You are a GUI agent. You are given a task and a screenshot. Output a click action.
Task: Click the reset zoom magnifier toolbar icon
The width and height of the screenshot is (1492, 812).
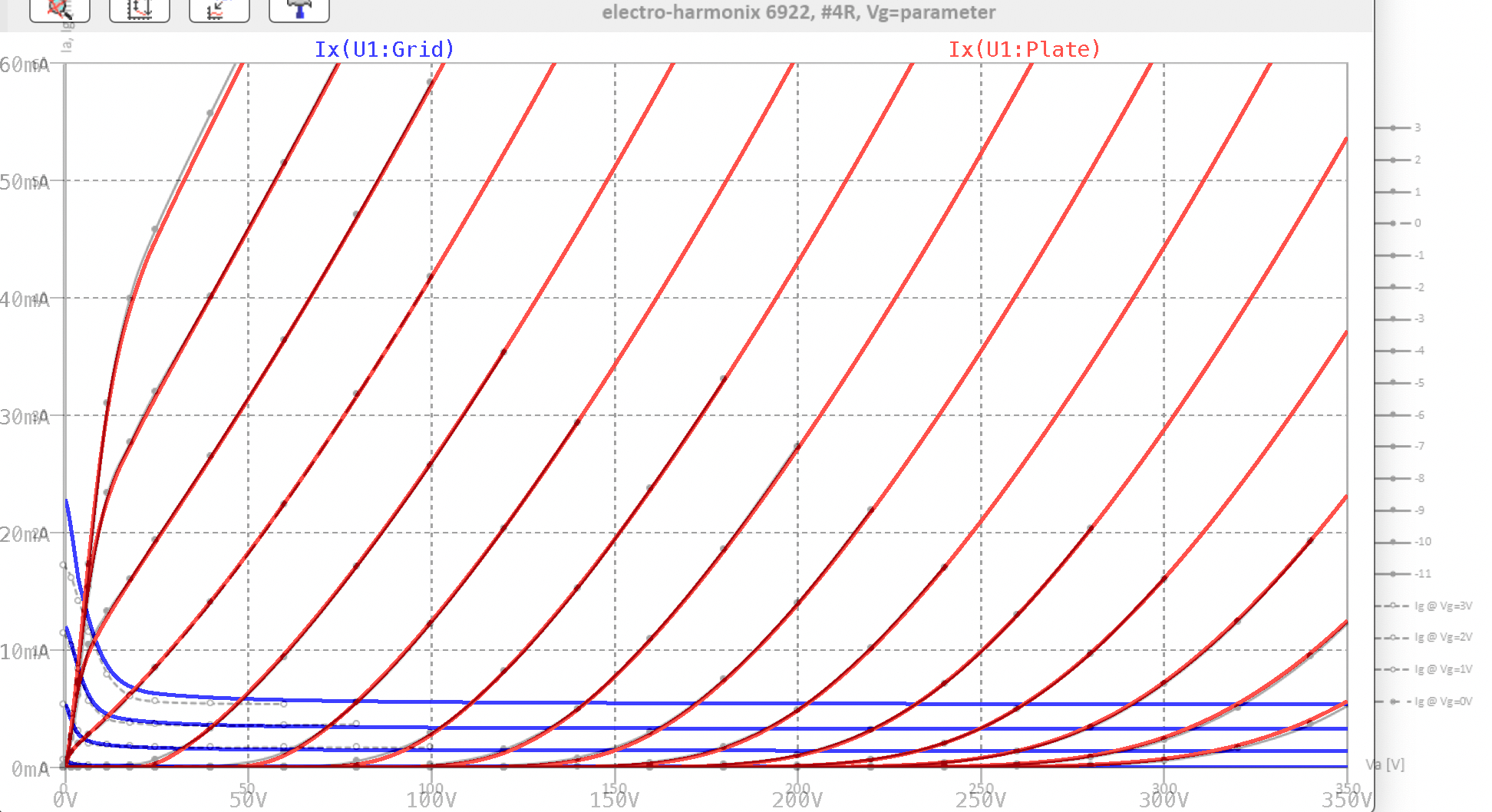point(60,10)
